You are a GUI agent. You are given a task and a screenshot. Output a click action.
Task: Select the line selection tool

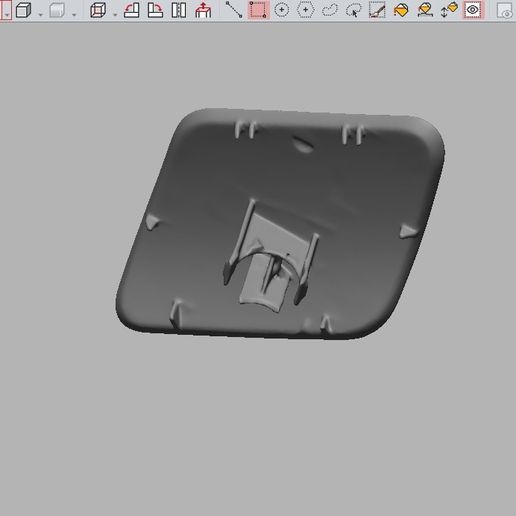coord(234,10)
